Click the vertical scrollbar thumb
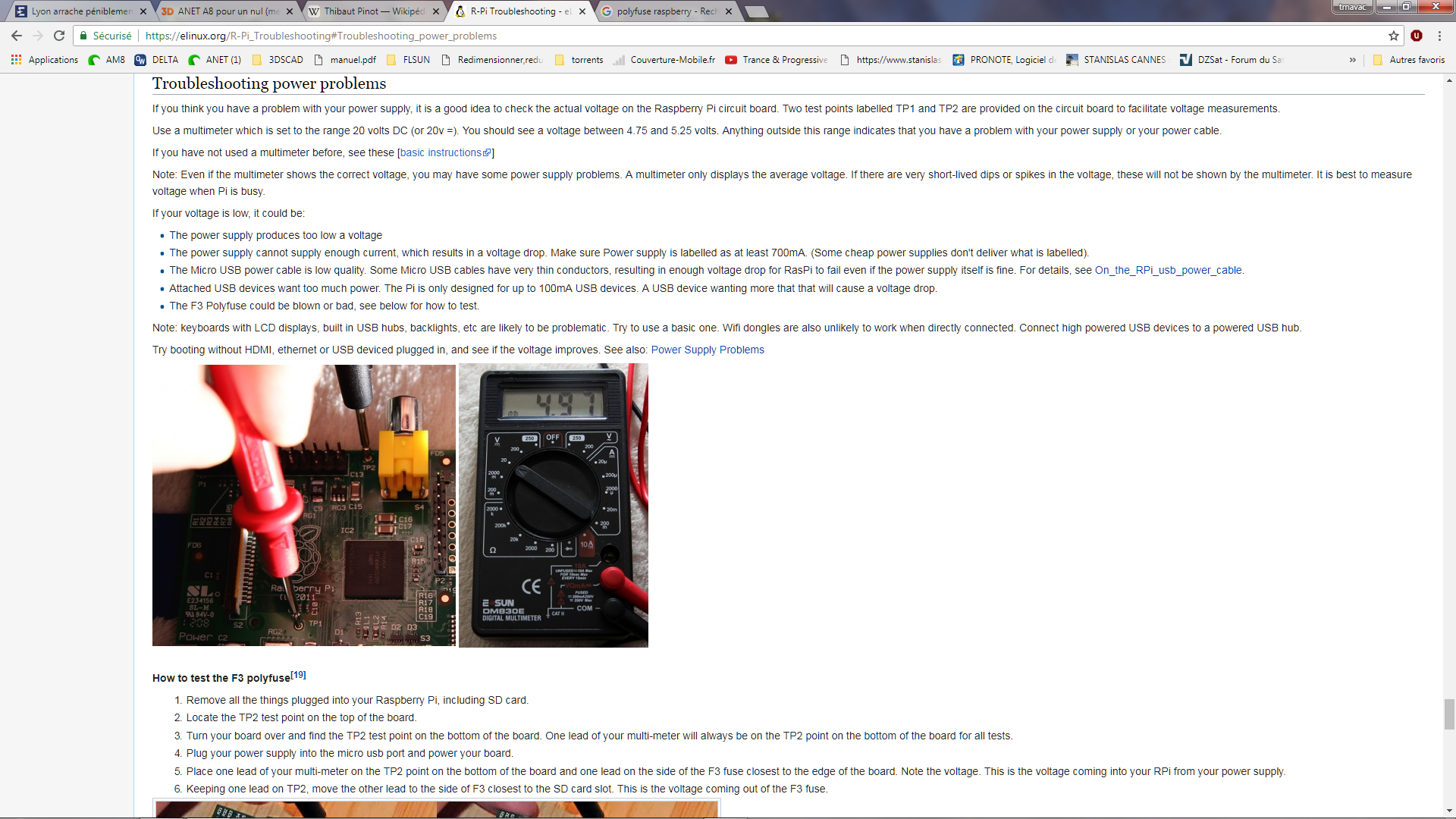 [1449, 714]
